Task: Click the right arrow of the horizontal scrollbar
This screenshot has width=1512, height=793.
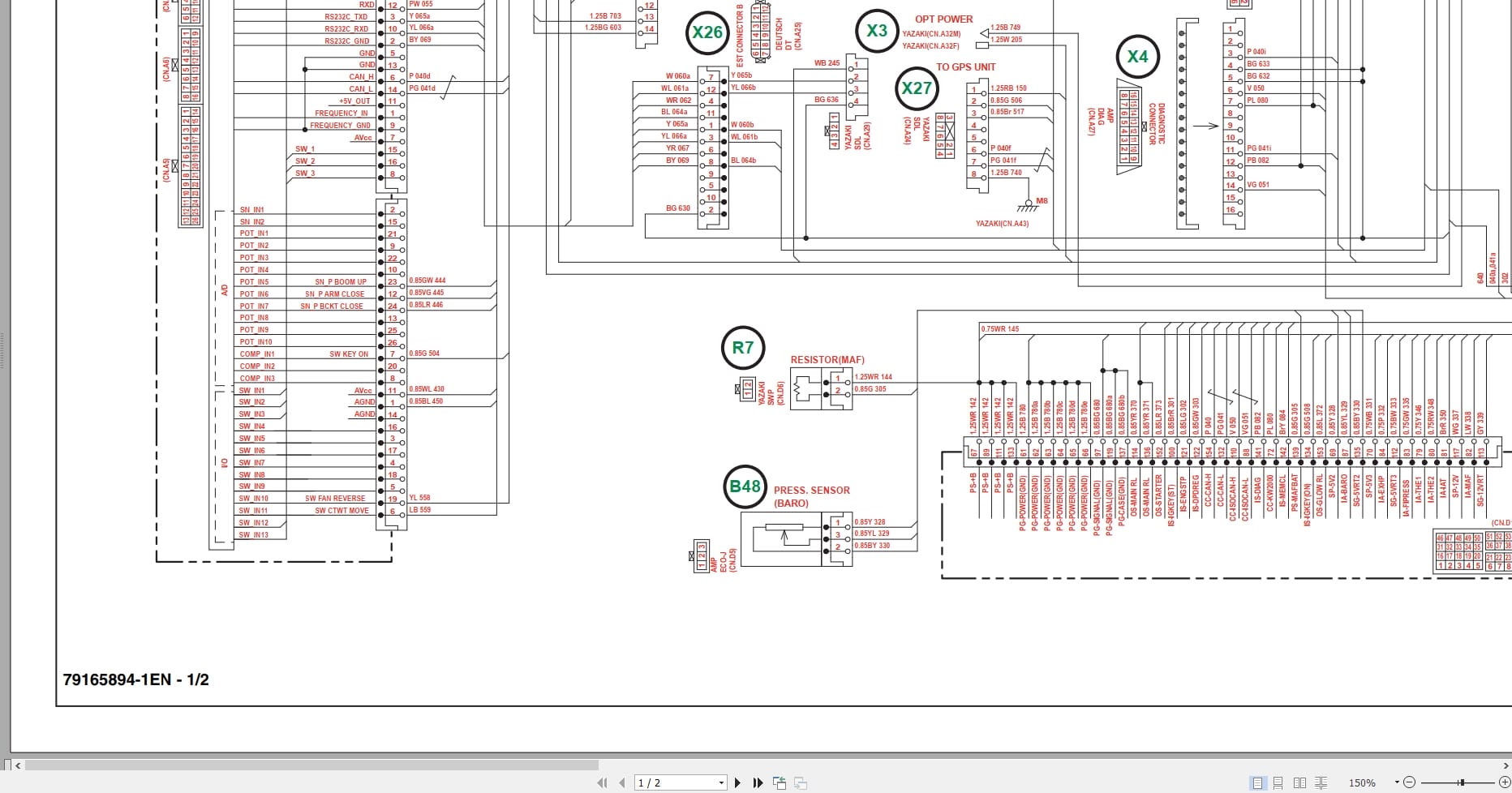Action: pos(1505,765)
